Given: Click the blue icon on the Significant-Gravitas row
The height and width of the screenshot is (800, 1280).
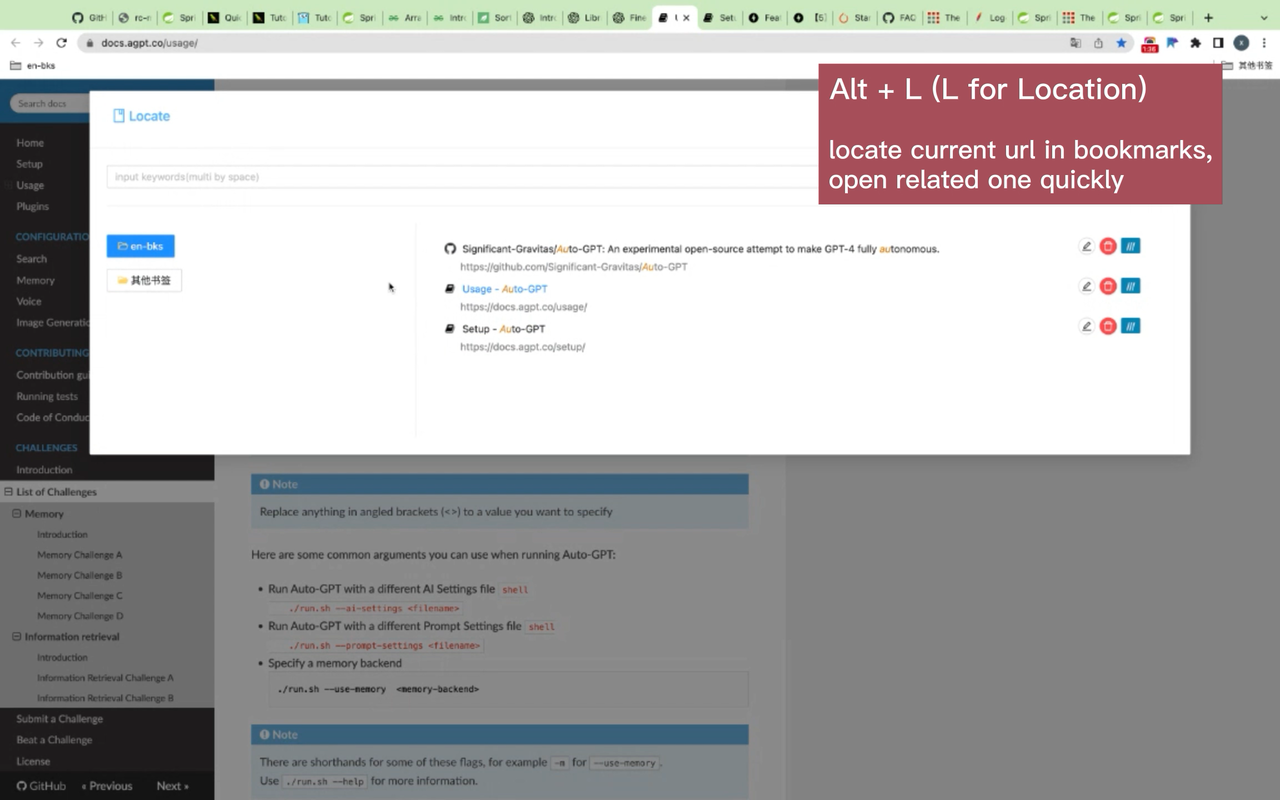Looking at the screenshot, I should [x=1130, y=246].
